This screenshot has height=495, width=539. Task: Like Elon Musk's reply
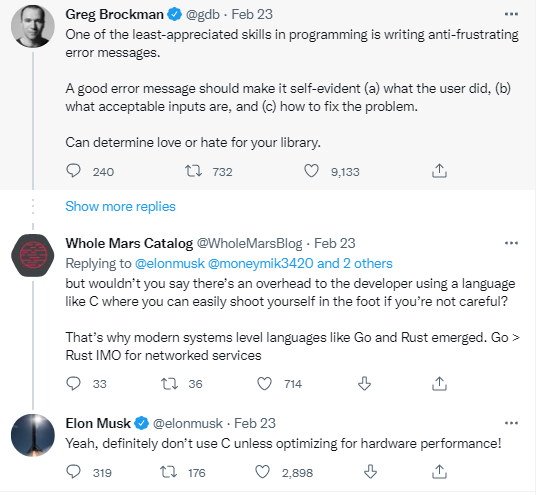tap(263, 472)
